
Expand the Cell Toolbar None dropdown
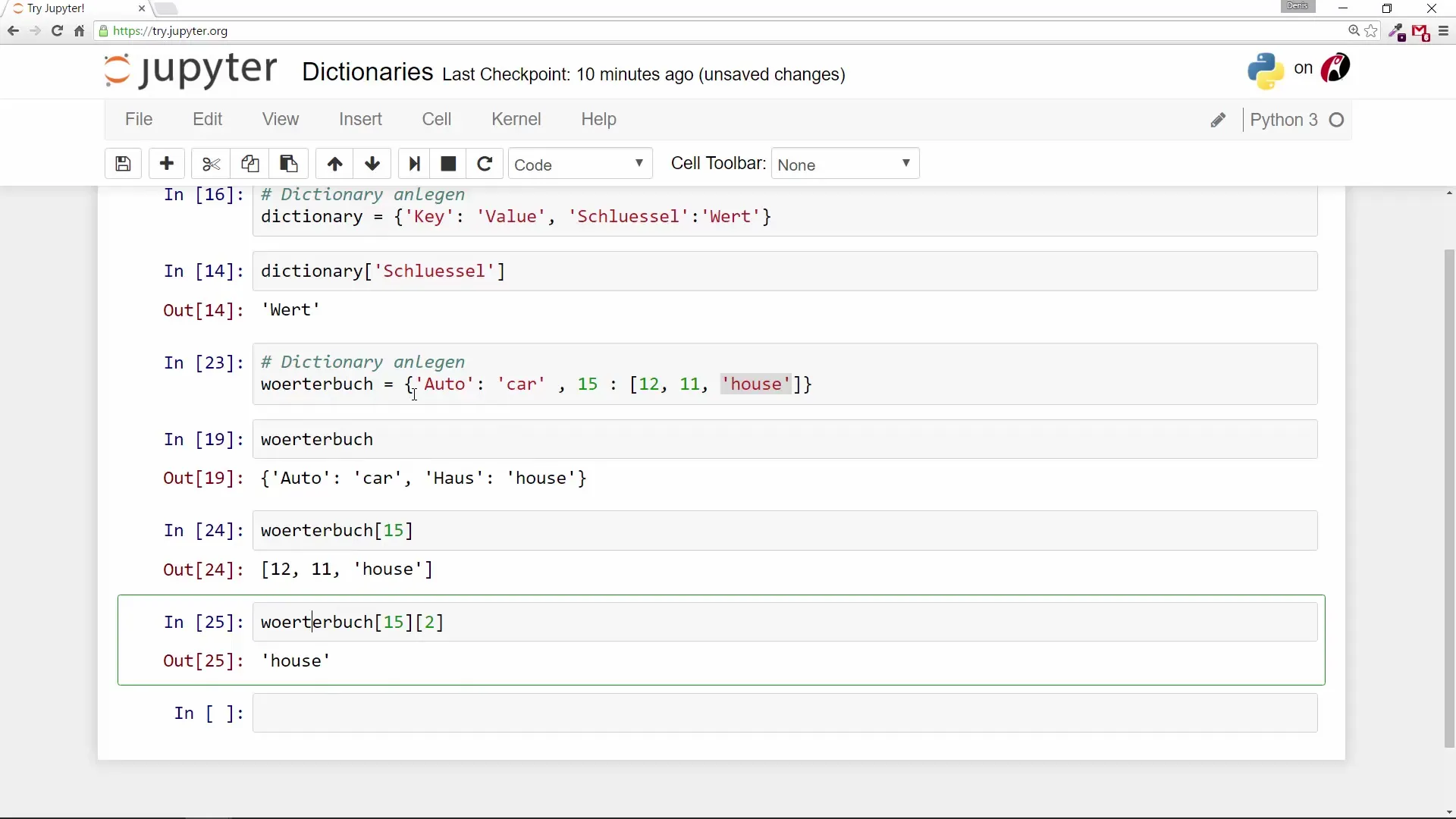pos(845,165)
